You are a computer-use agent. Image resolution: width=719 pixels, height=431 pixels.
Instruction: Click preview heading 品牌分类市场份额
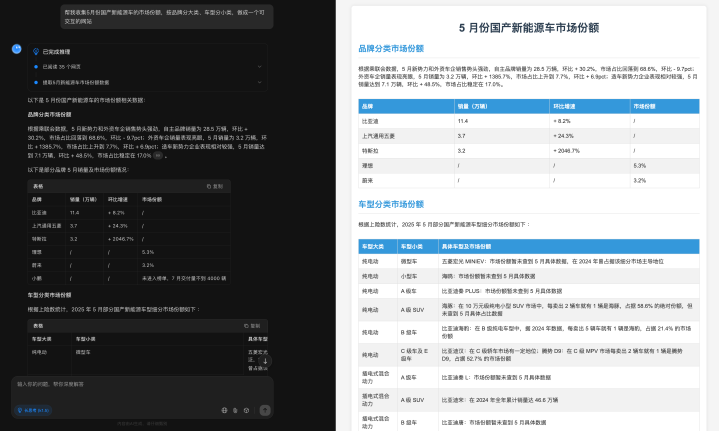click(391, 49)
